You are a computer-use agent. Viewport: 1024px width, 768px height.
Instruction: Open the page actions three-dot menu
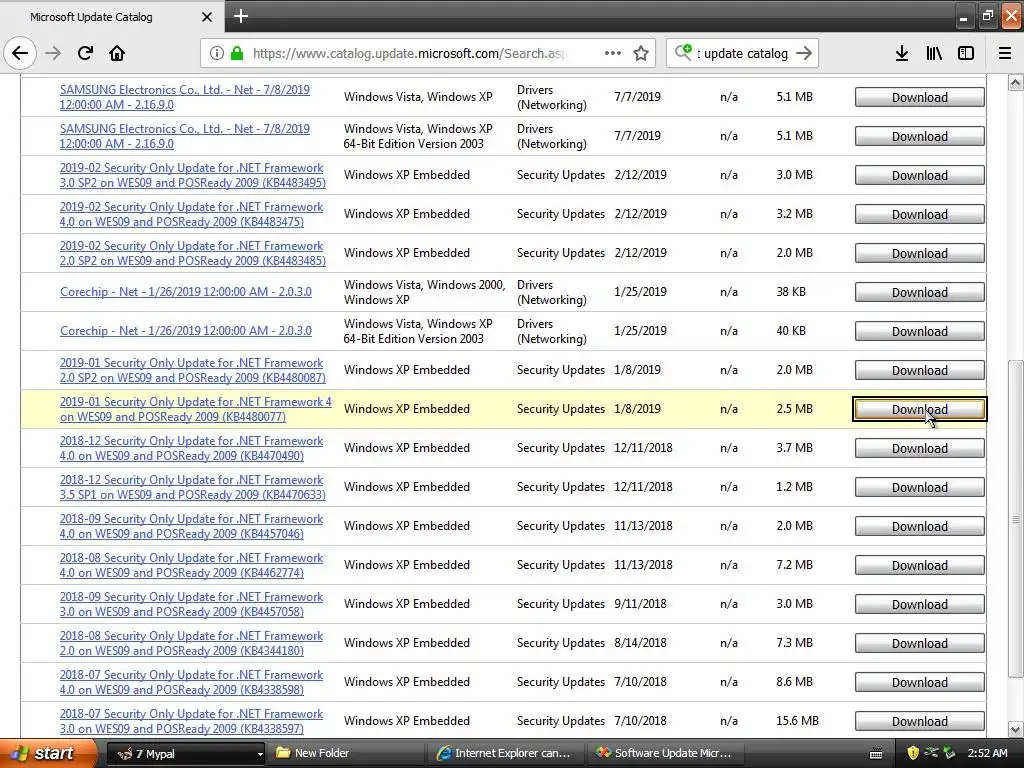[x=613, y=53]
